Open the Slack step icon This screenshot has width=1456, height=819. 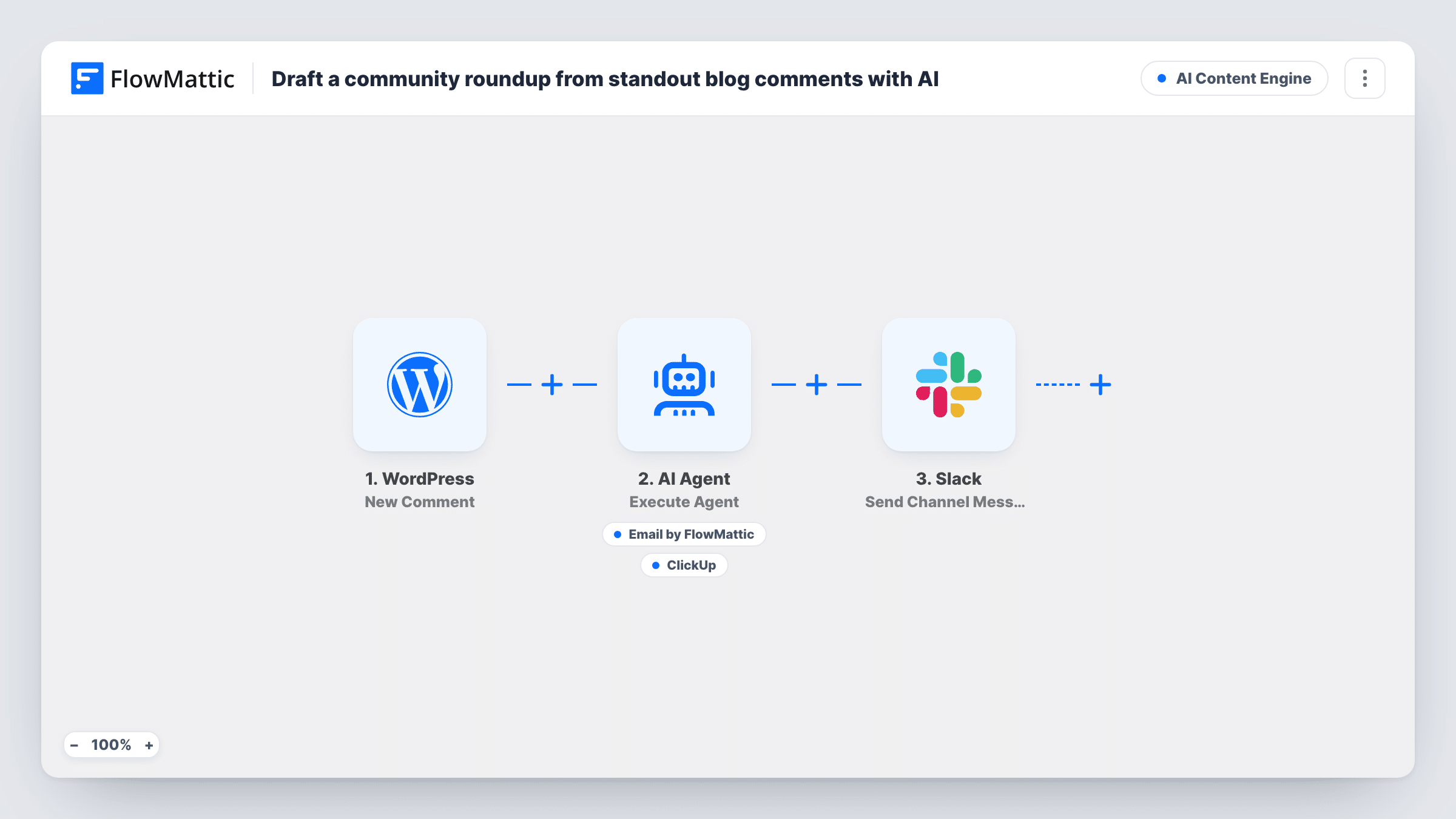click(x=949, y=385)
